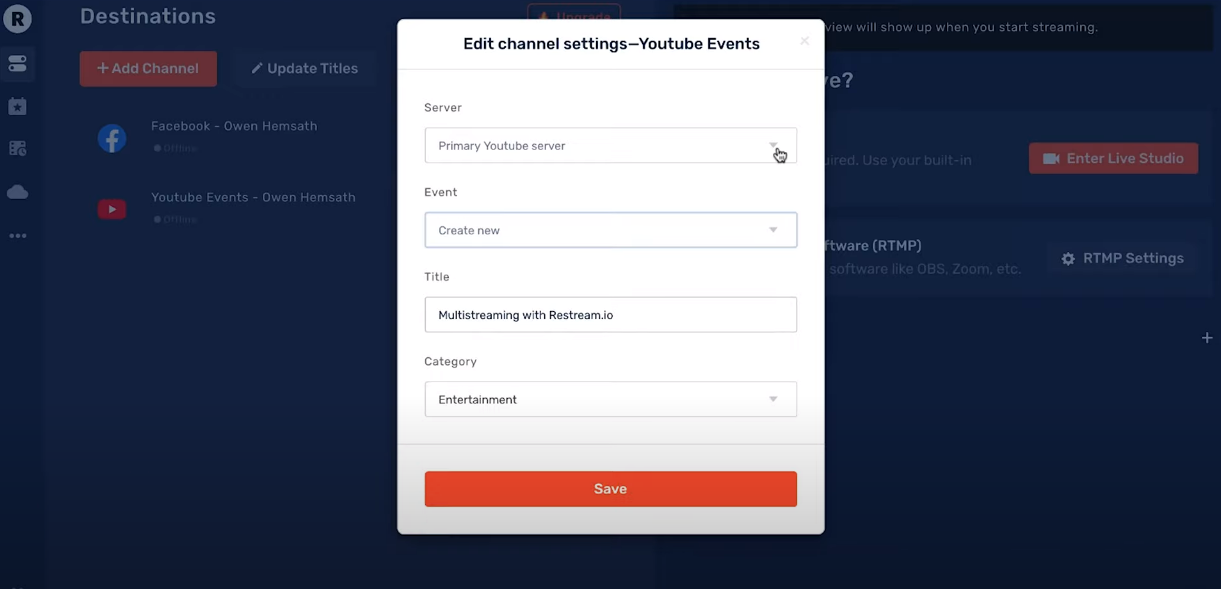The height and width of the screenshot is (589, 1221).
Task: Click the 'Destinations' heading
Action: coord(148,16)
